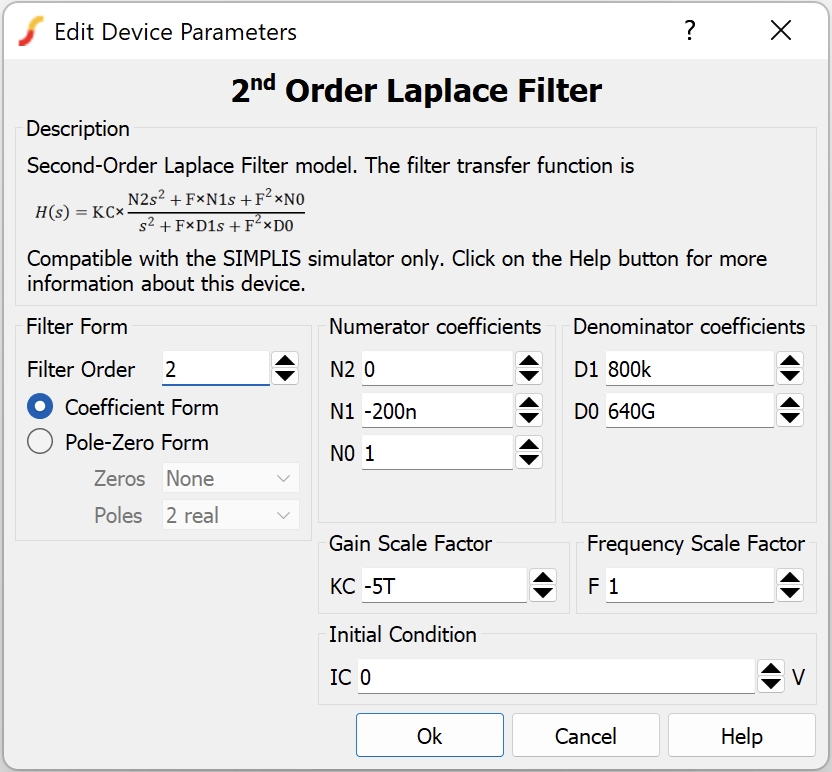This screenshot has height=772, width=832.
Task: Increase N1 value with up arrow
Action: click(x=529, y=403)
